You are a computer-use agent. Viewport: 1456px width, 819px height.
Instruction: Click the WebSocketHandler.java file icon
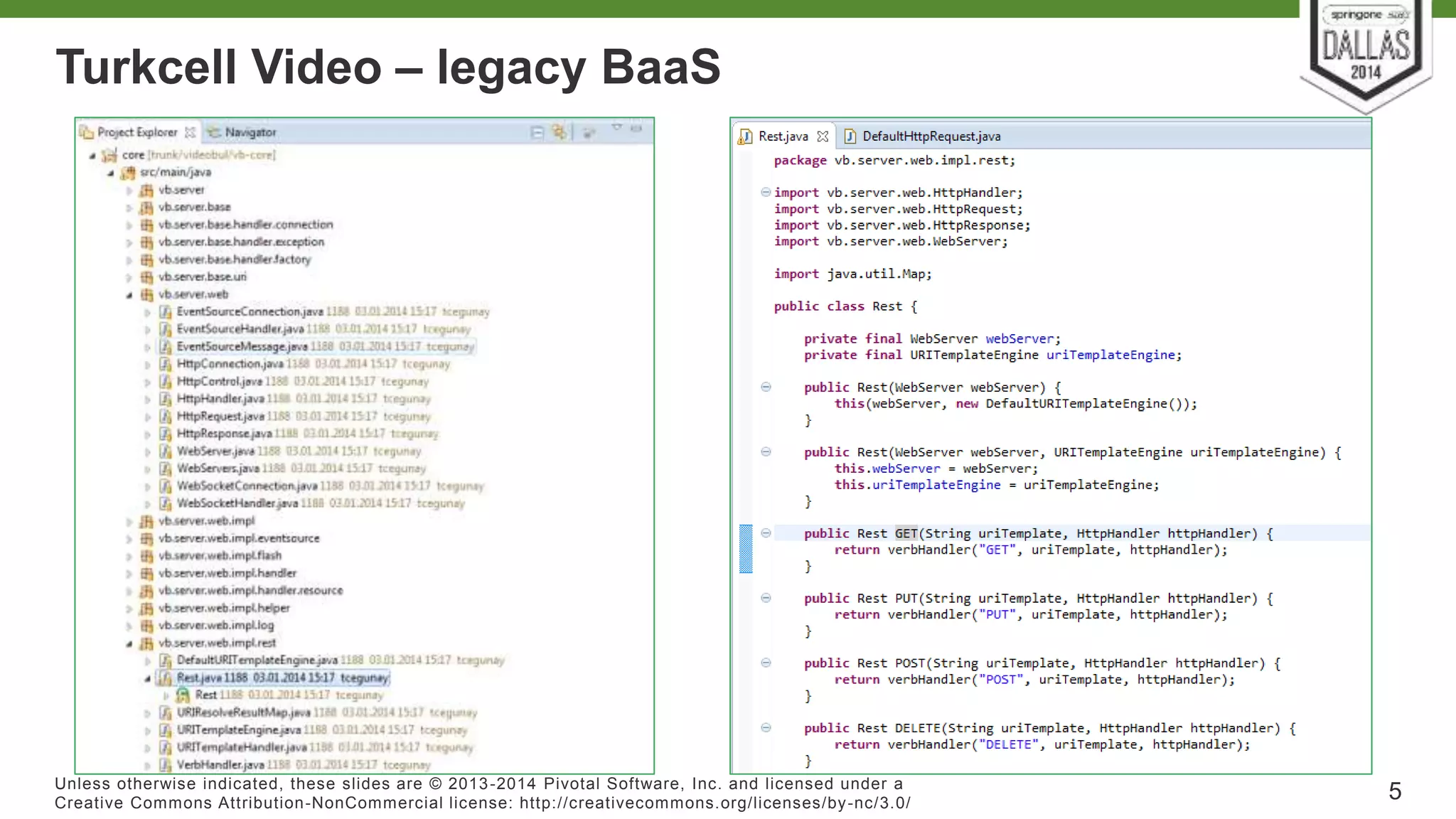pos(166,503)
